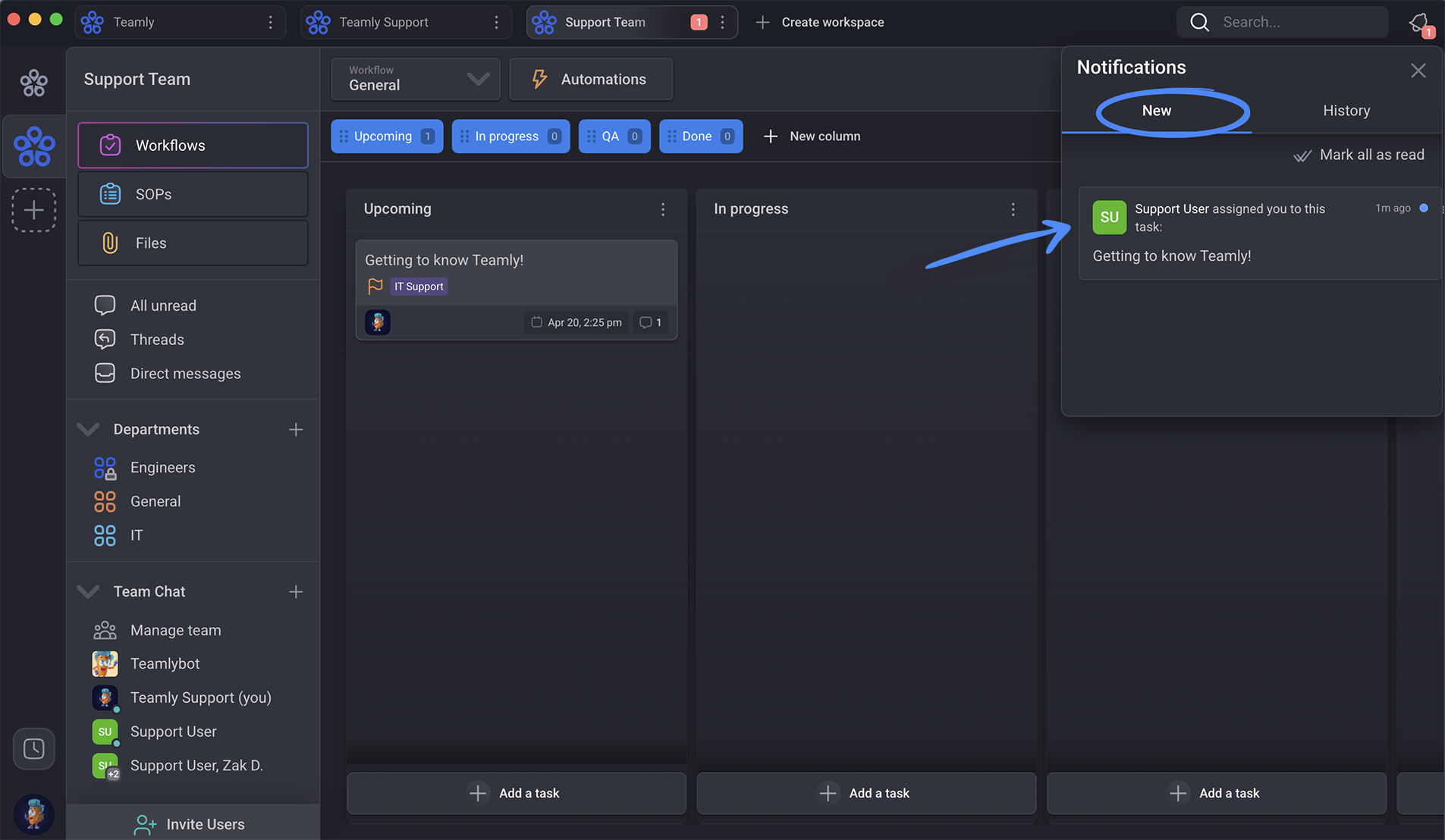Select the New notifications tab

tap(1157, 111)
